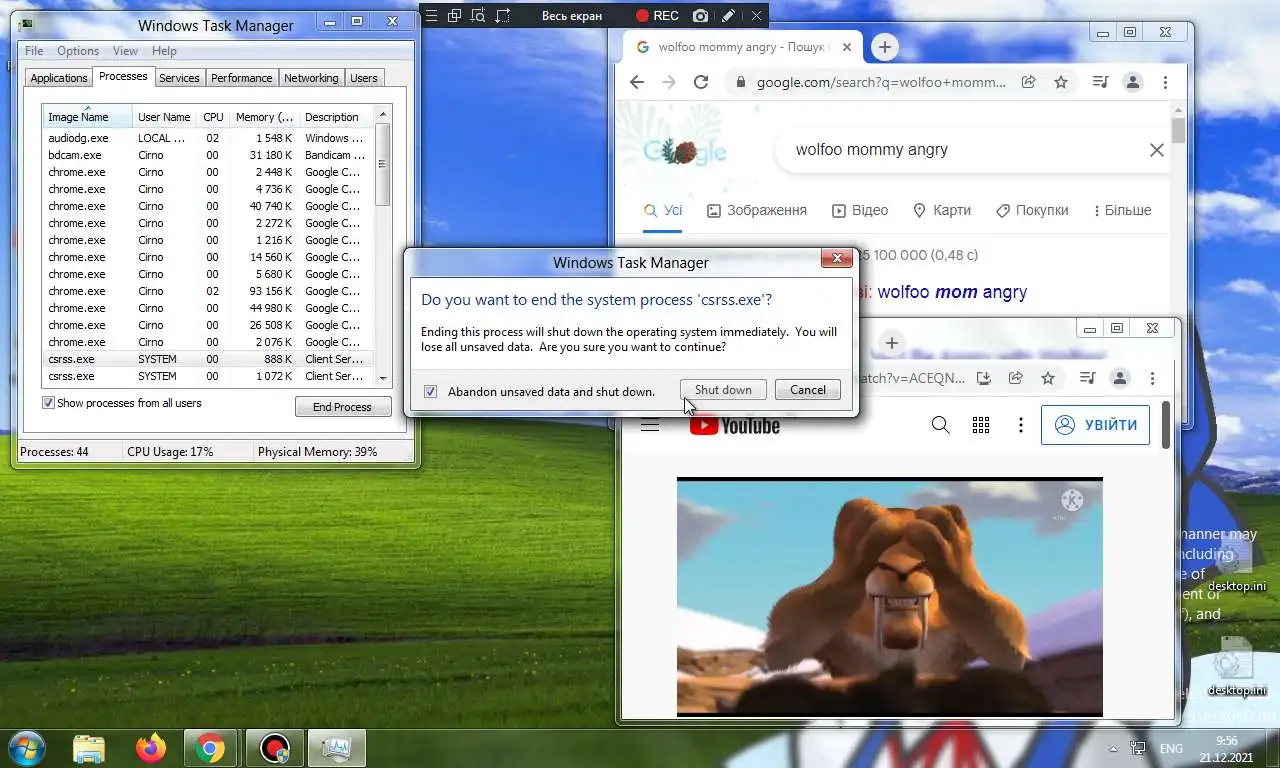Open the View menu in Task Manager
The width and height of the screenshot is (1280, 768).
[125, 51]
